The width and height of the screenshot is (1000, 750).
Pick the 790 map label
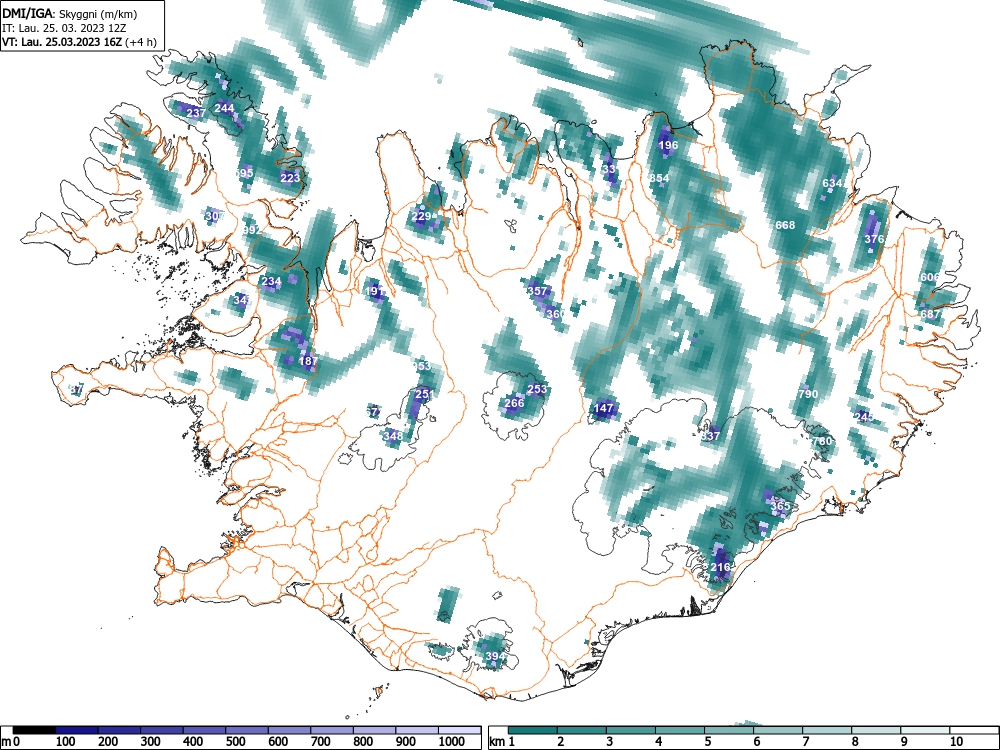click(808, 393)
